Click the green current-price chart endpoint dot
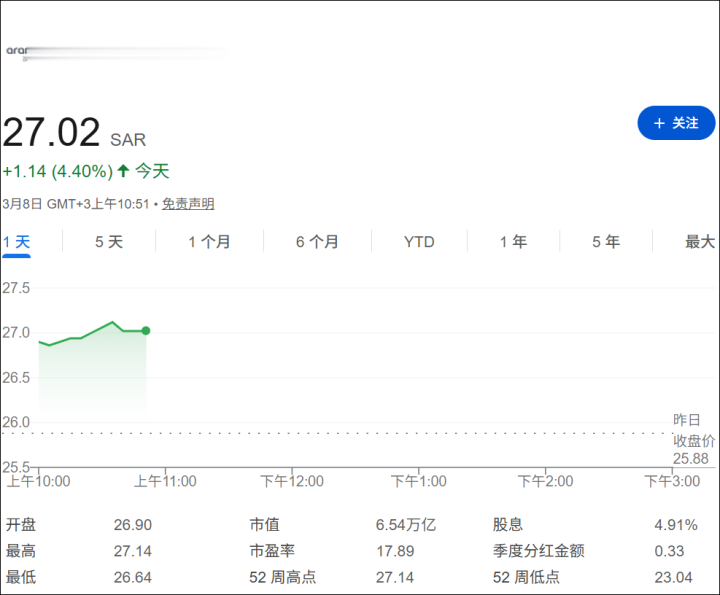Viewport: 720px width, 595px height. click(146, 331)
